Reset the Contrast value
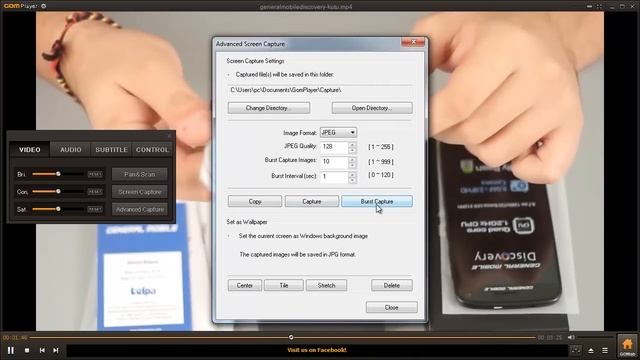This screenshot has width=640, height=360. point(95,192)
